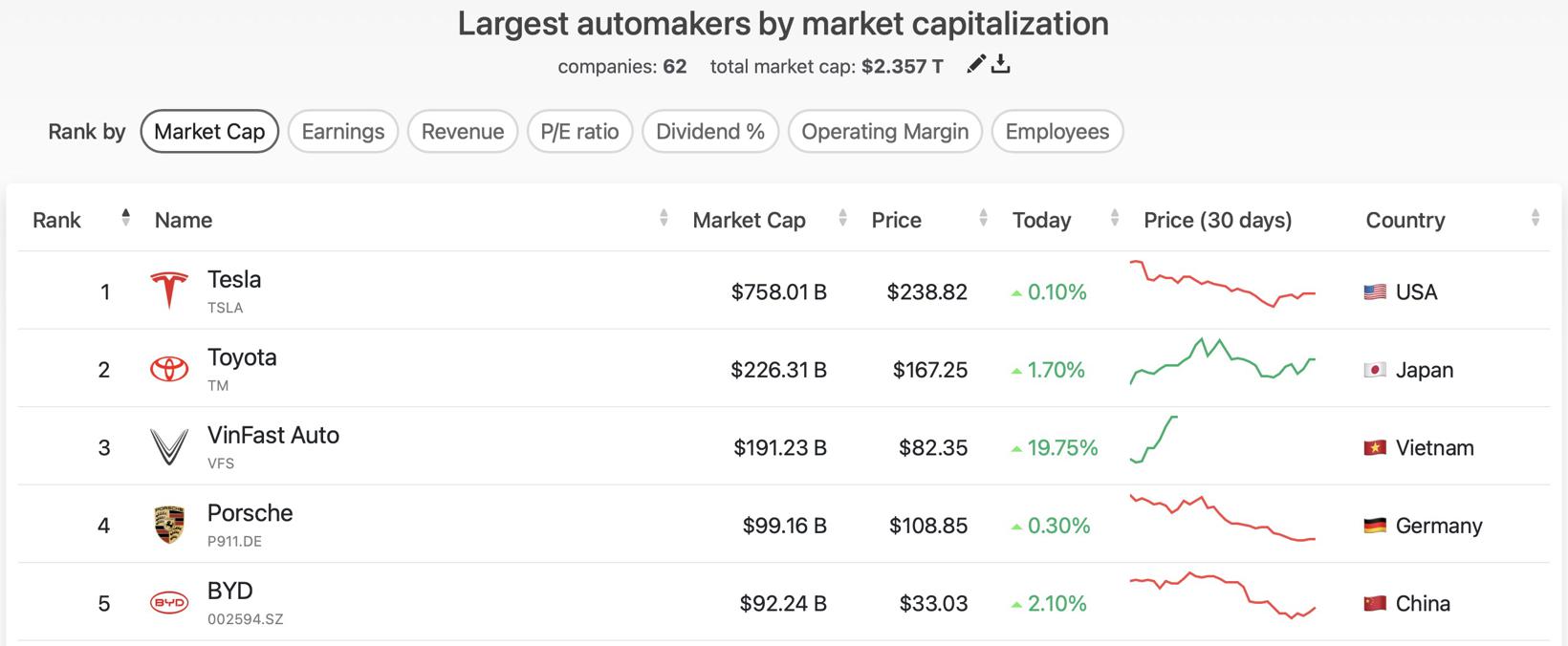Click the Tesla logo icon
1568x646 pixels.
169,291
